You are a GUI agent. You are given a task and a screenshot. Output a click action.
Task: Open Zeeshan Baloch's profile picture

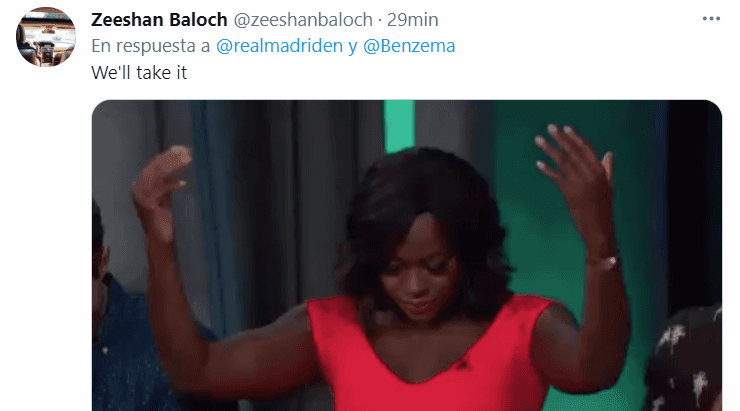tap(46, 37)
